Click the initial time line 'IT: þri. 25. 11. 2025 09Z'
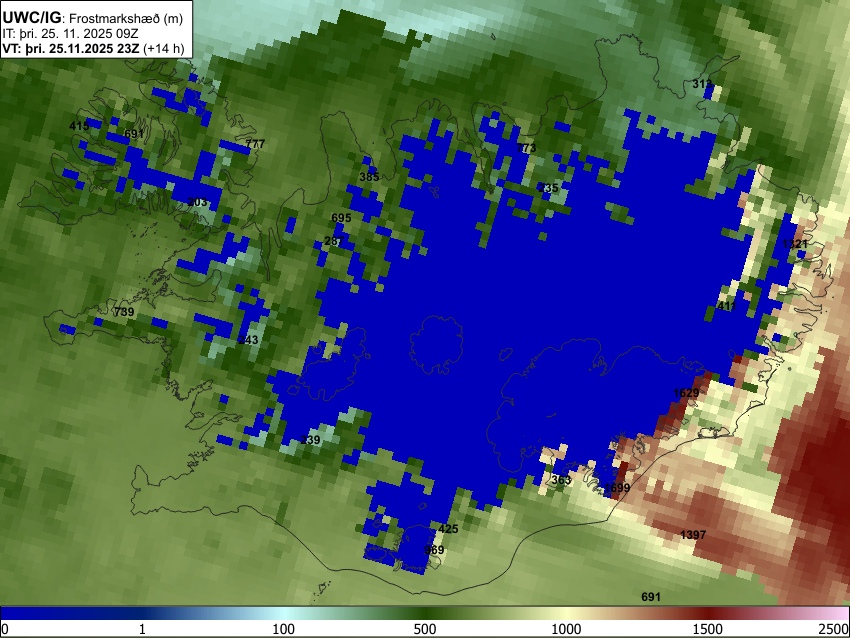Image resolution: width=850 pixels, height=638 pixels. [70, 34]
